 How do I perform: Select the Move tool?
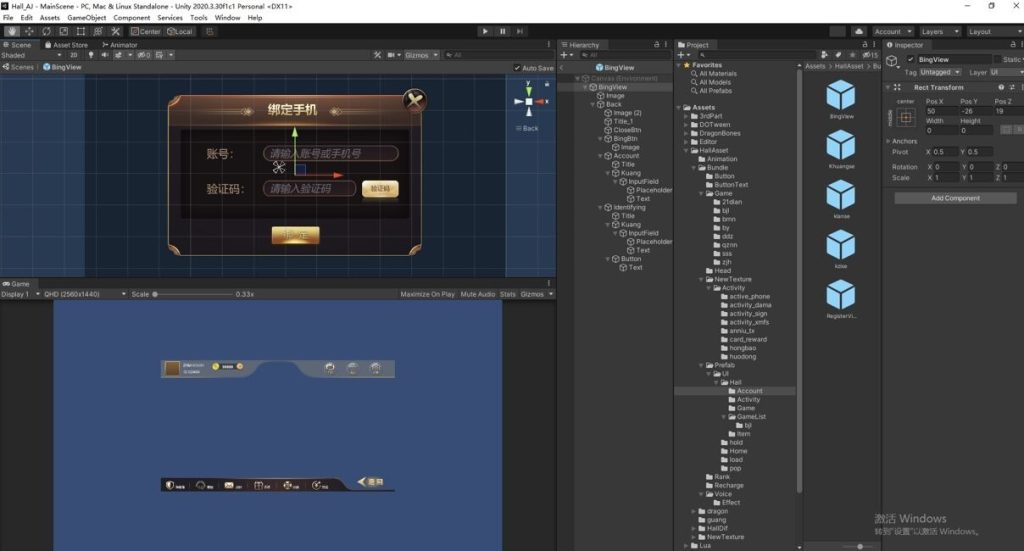coord(29,31)
